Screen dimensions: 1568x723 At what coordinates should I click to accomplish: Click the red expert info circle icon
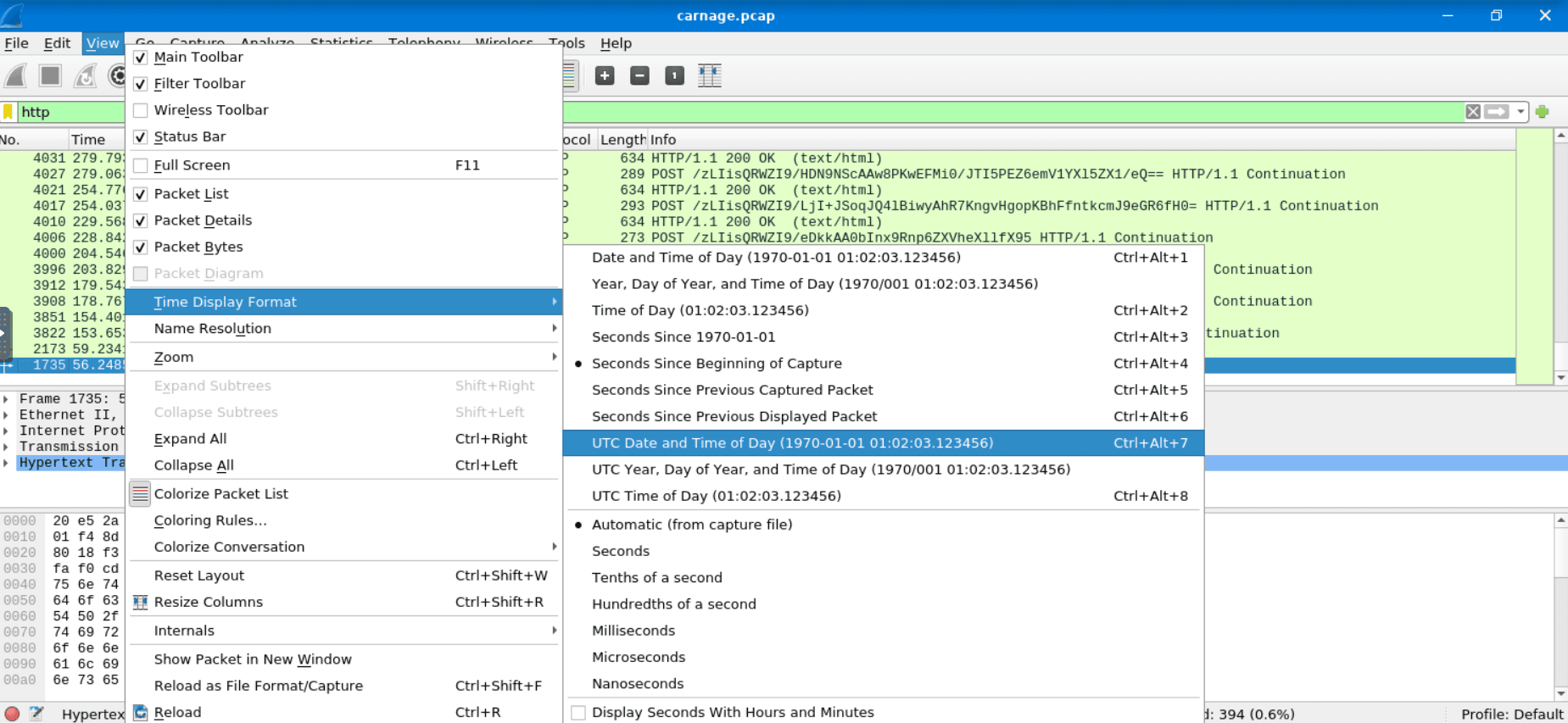pos(12,714)
